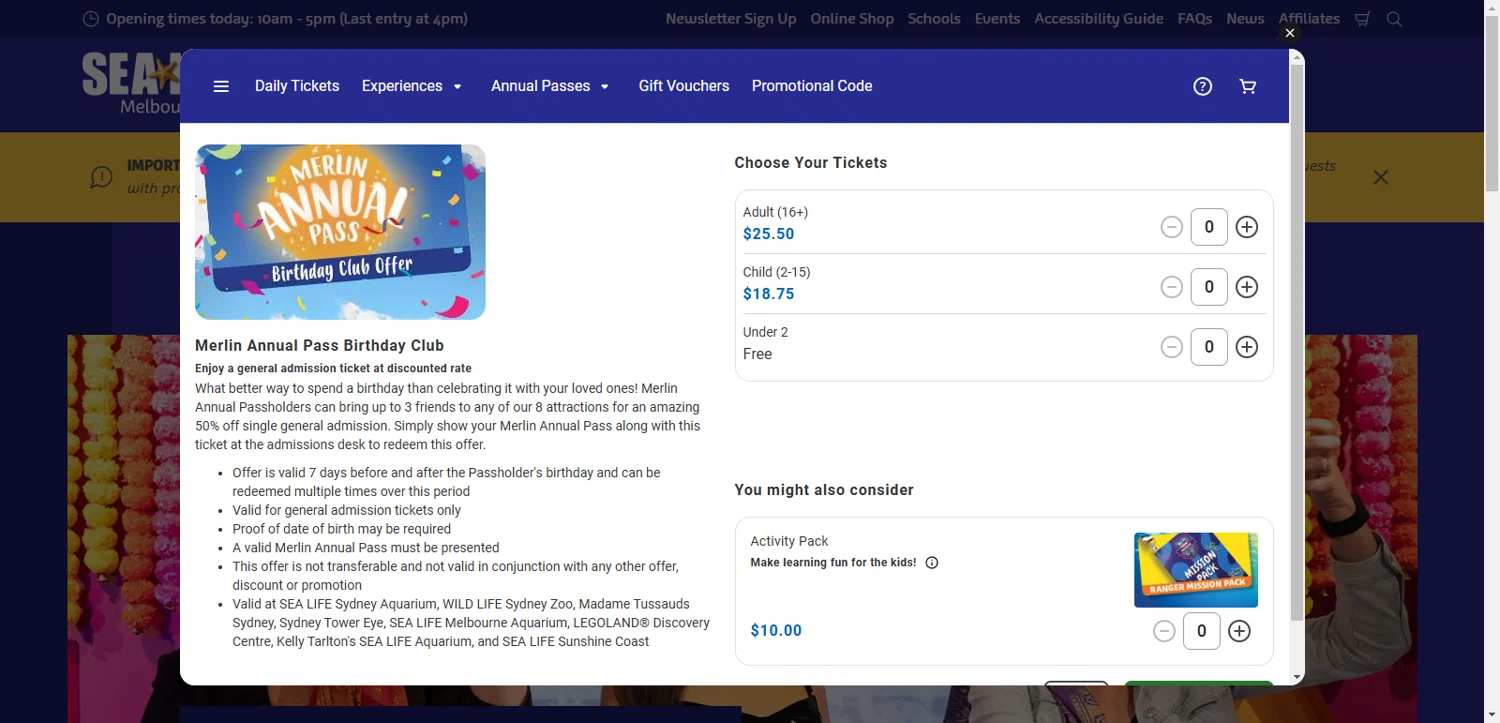Add one Activity Pack with plus
The image size is (1500, 723).
(1239, 631)
